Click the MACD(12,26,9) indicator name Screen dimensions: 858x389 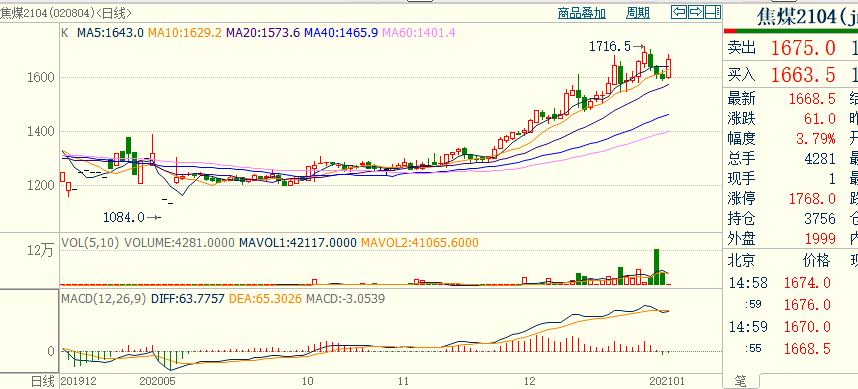[103, 299]
